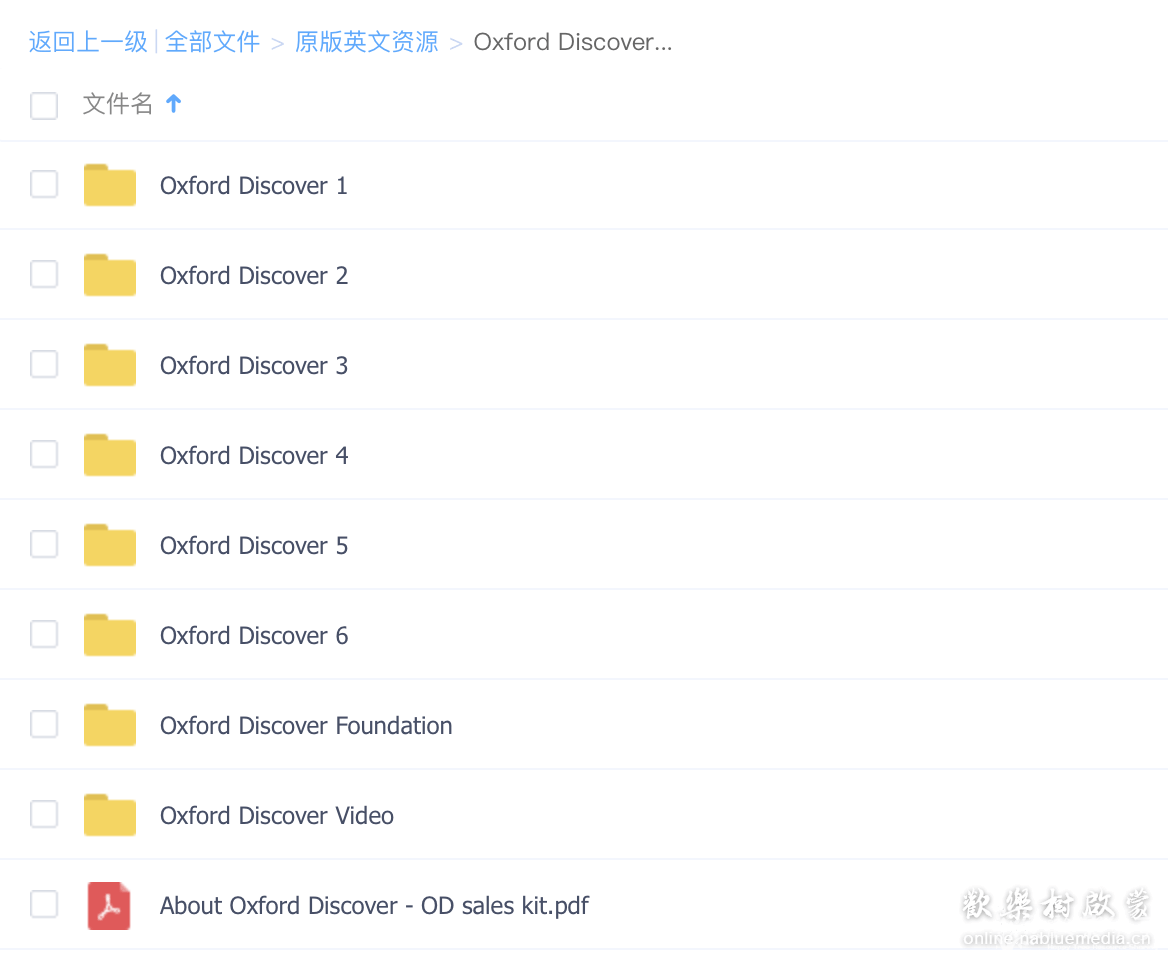Open the Oxford Discover 6 folder icon
This screenshot has height=956, width=1168.
coord(110,635)
